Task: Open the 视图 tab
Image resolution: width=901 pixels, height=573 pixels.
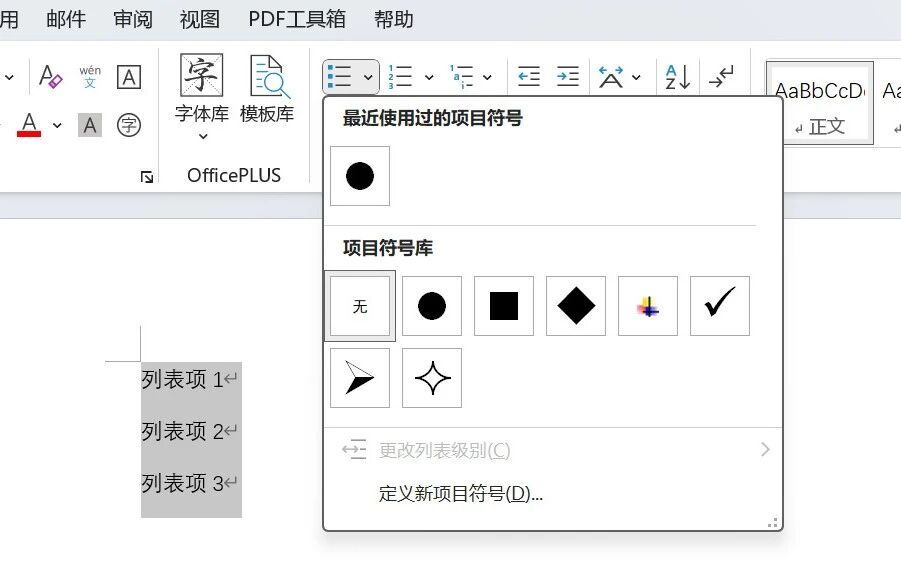Action: point(200,19)
